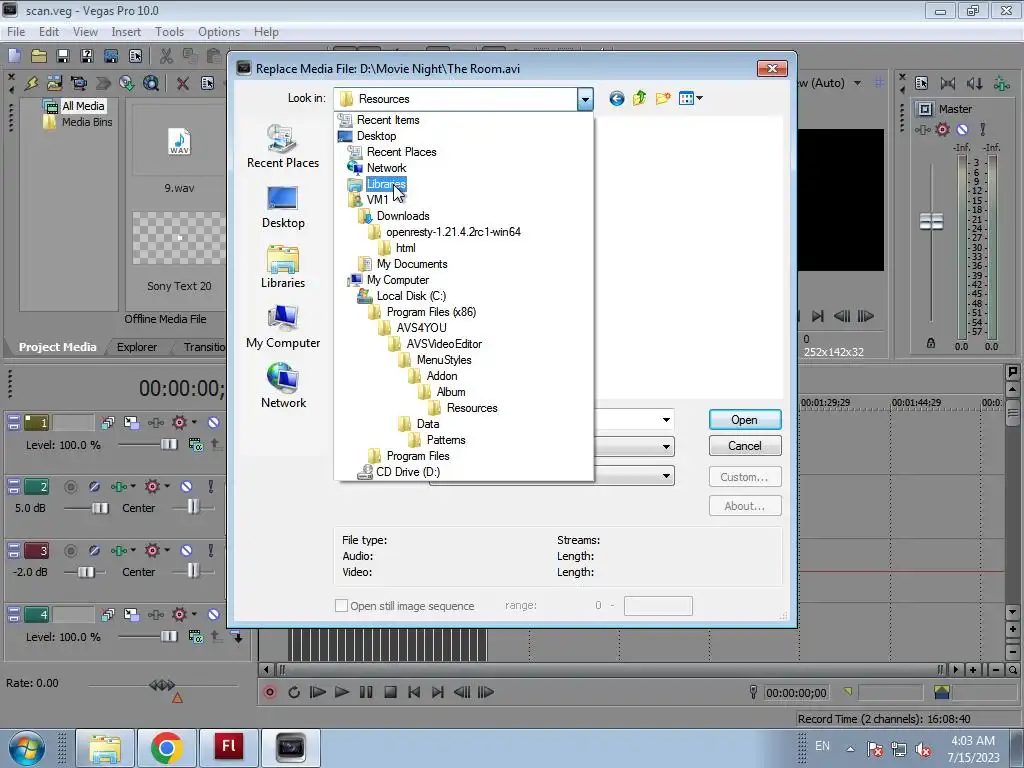
Task: Open Flash from the taskbar
Action: [x=229, y=748]
